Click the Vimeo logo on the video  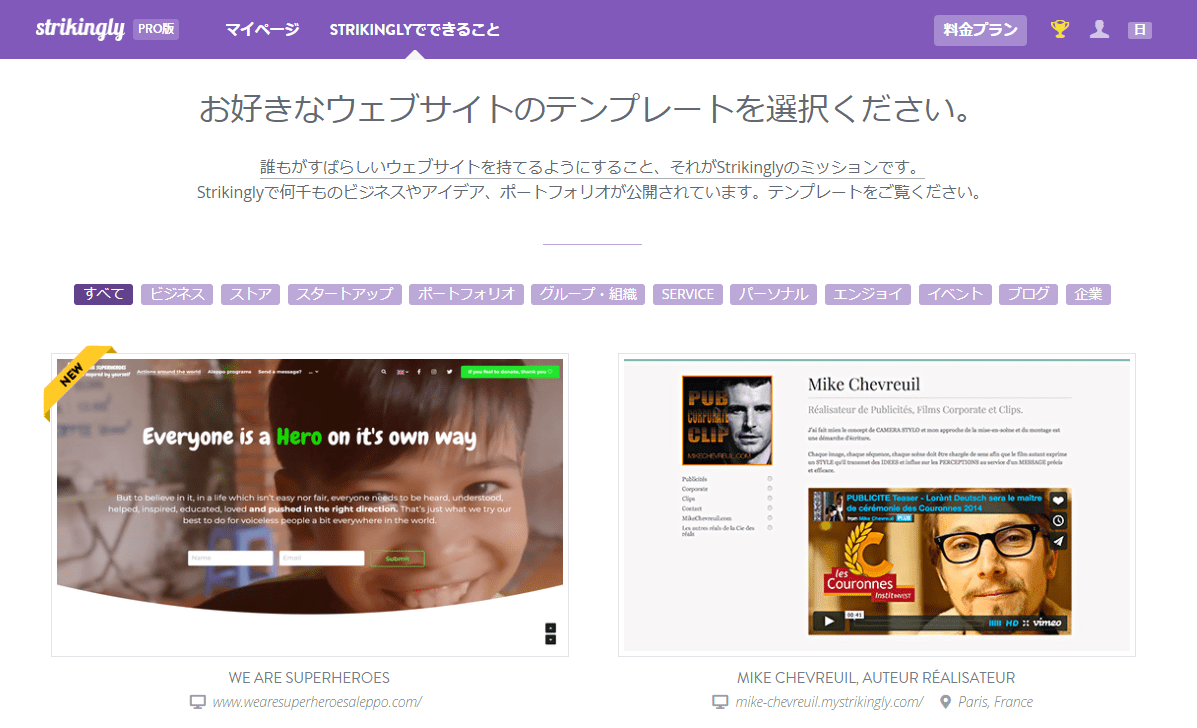tap(1047, 623)
